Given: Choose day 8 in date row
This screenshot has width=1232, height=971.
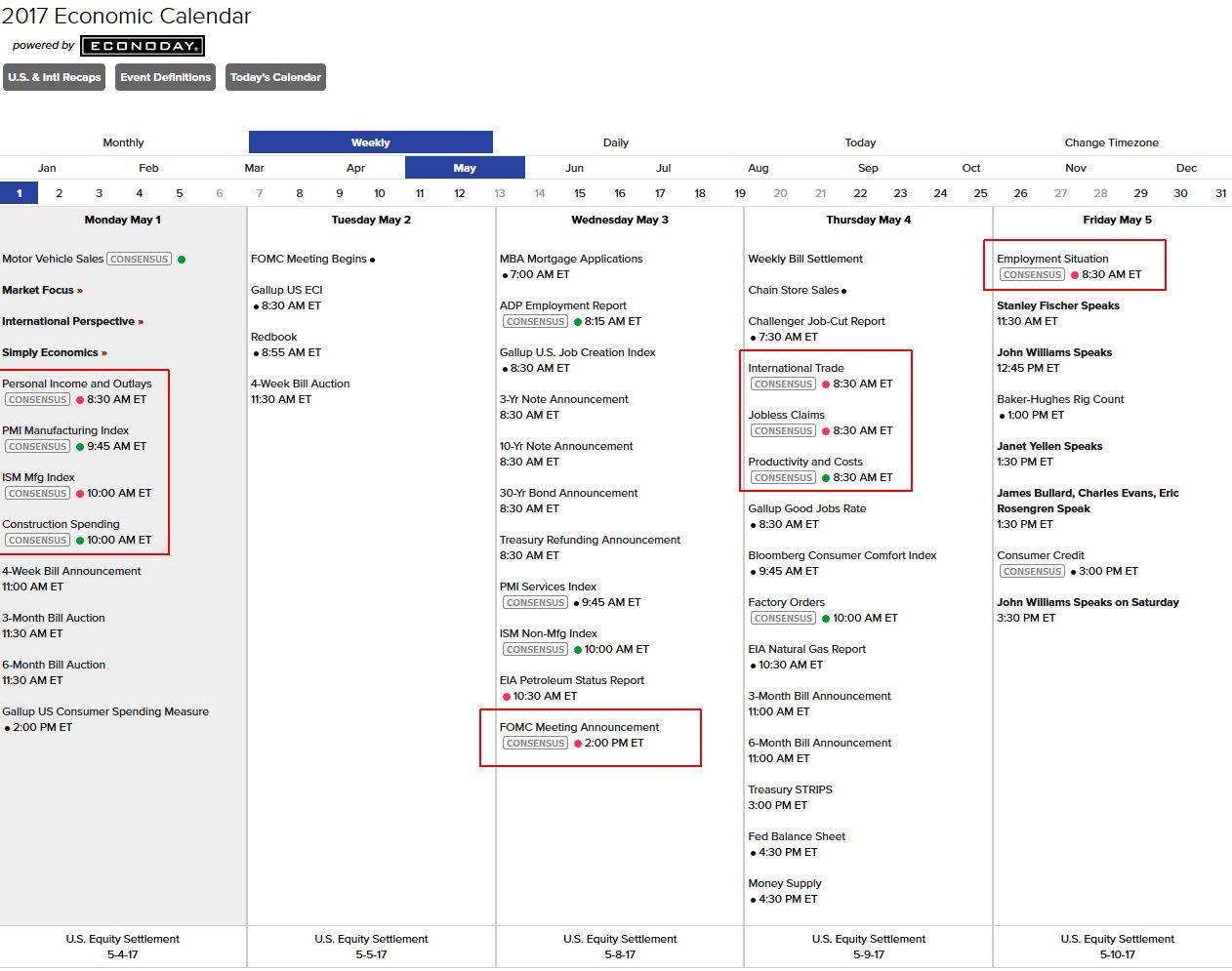Looking at the screenshot, I should coord(300,193).
